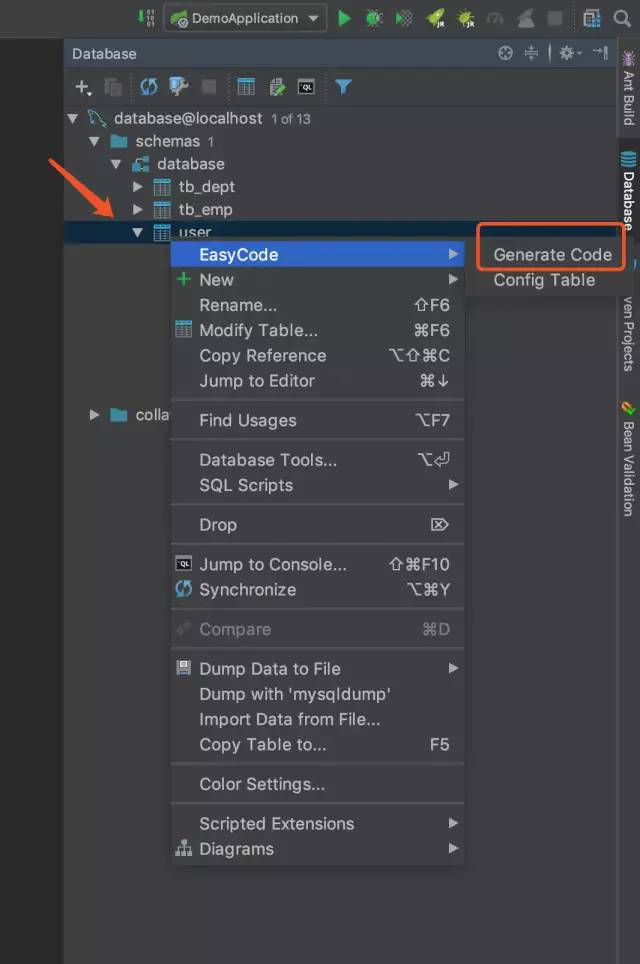Image resolution: width=640 pixels, height=964 pixels.
Task: Add a new data source
Action: (82, 87)
